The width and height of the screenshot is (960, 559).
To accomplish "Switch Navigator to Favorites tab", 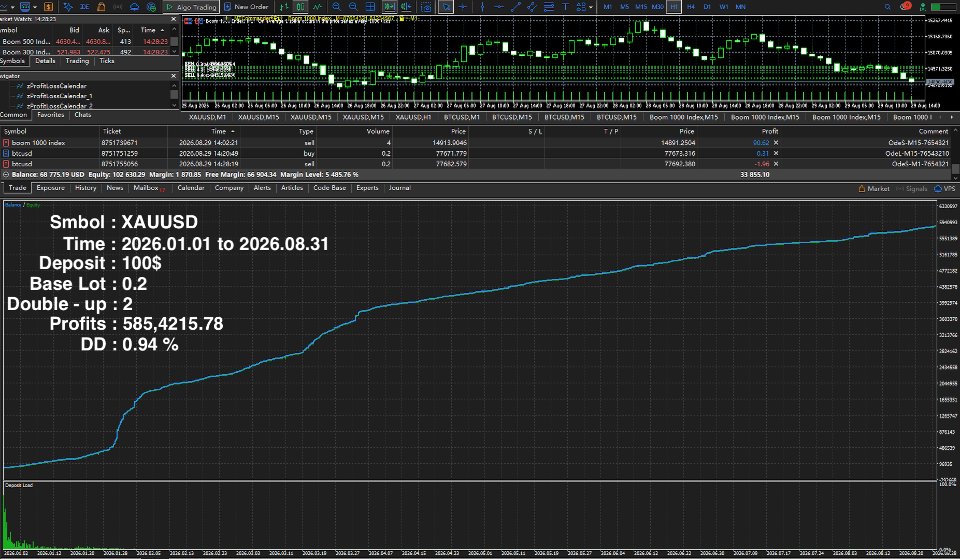I will tap(51, 114).
